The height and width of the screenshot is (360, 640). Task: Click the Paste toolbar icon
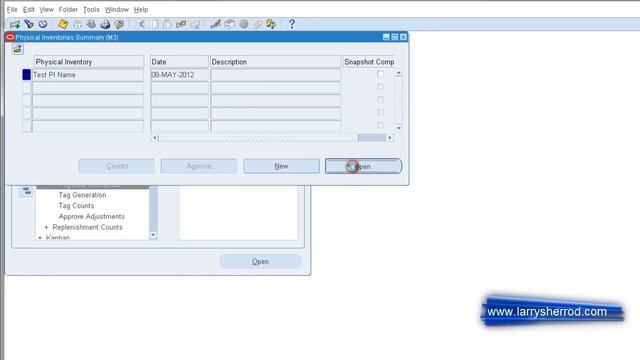167,24
